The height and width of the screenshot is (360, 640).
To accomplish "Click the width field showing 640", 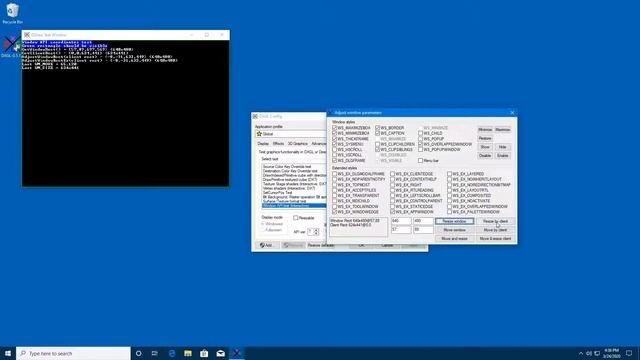I will pyautogui.click(x=401, y=221).
